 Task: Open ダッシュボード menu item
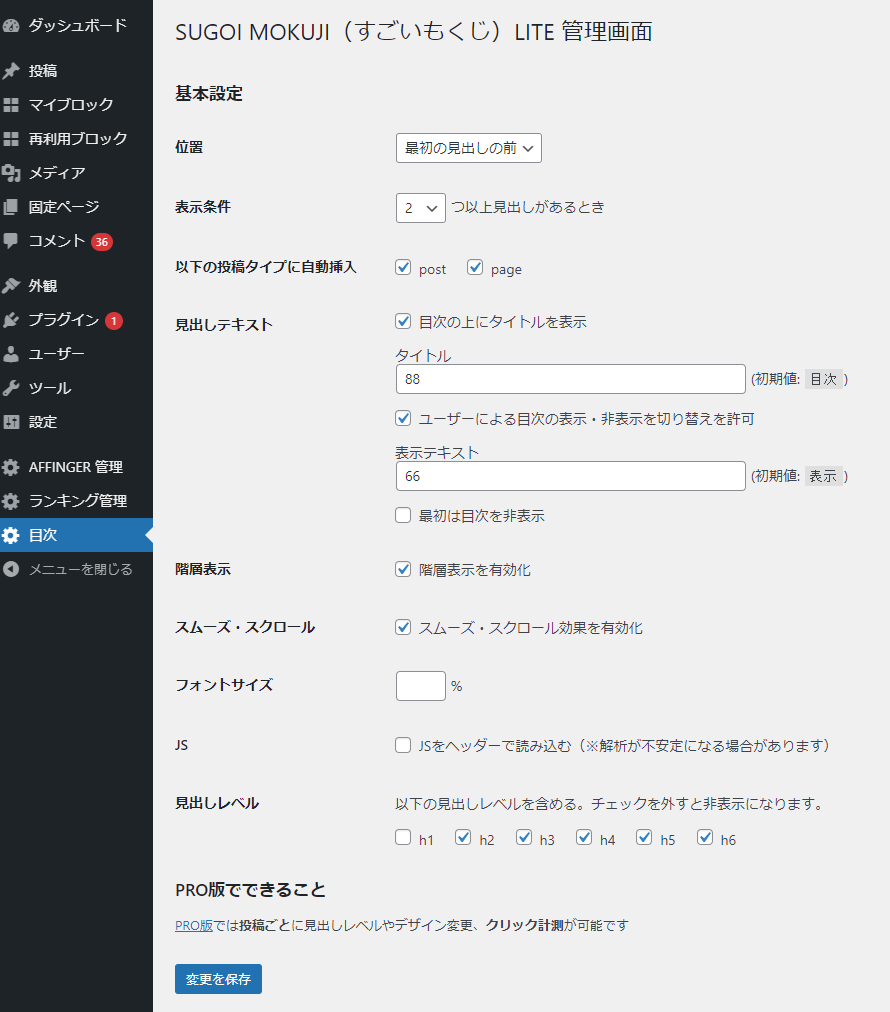point(76,26)
